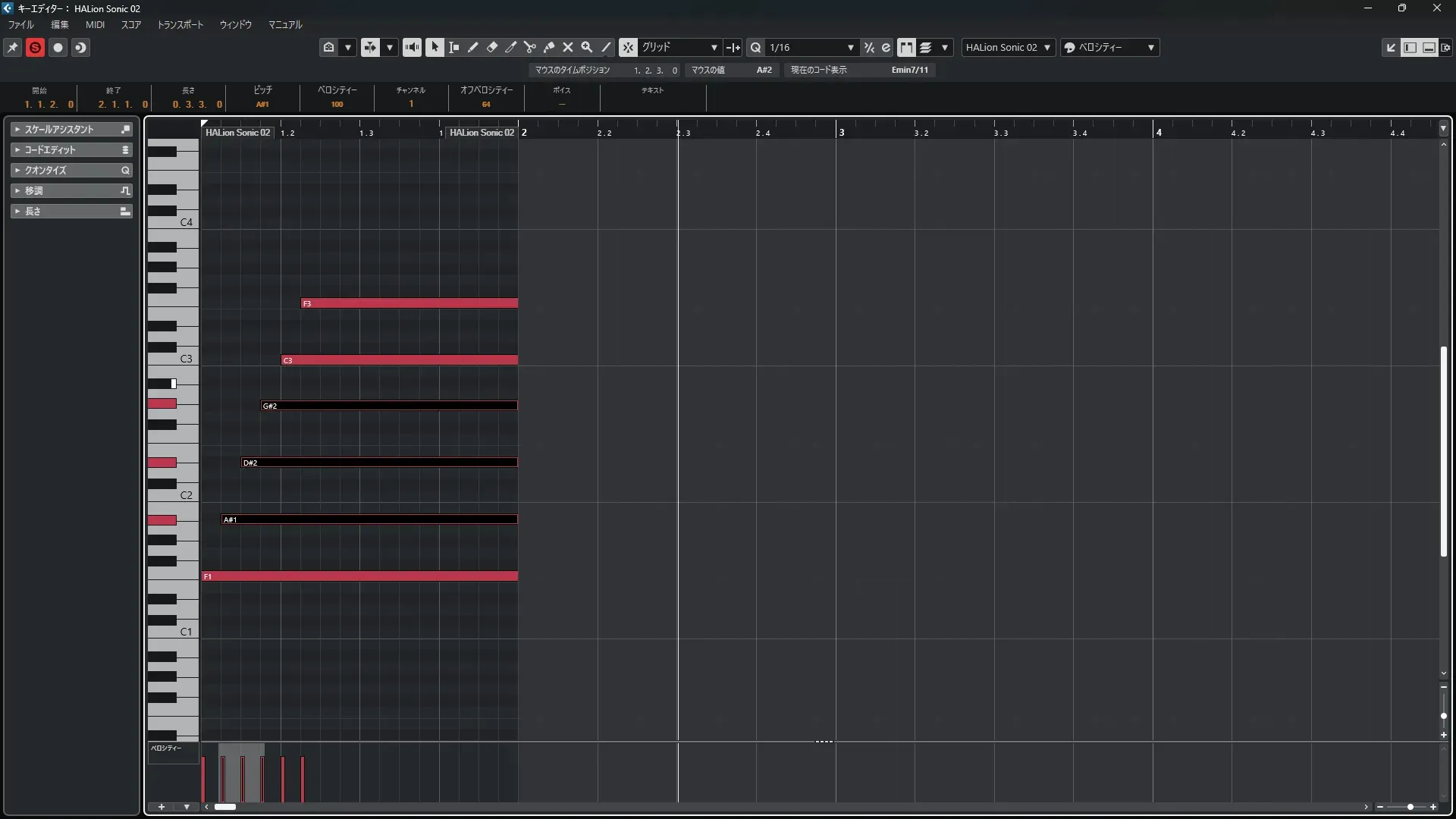Select the Glue tool

pos(549,47)
